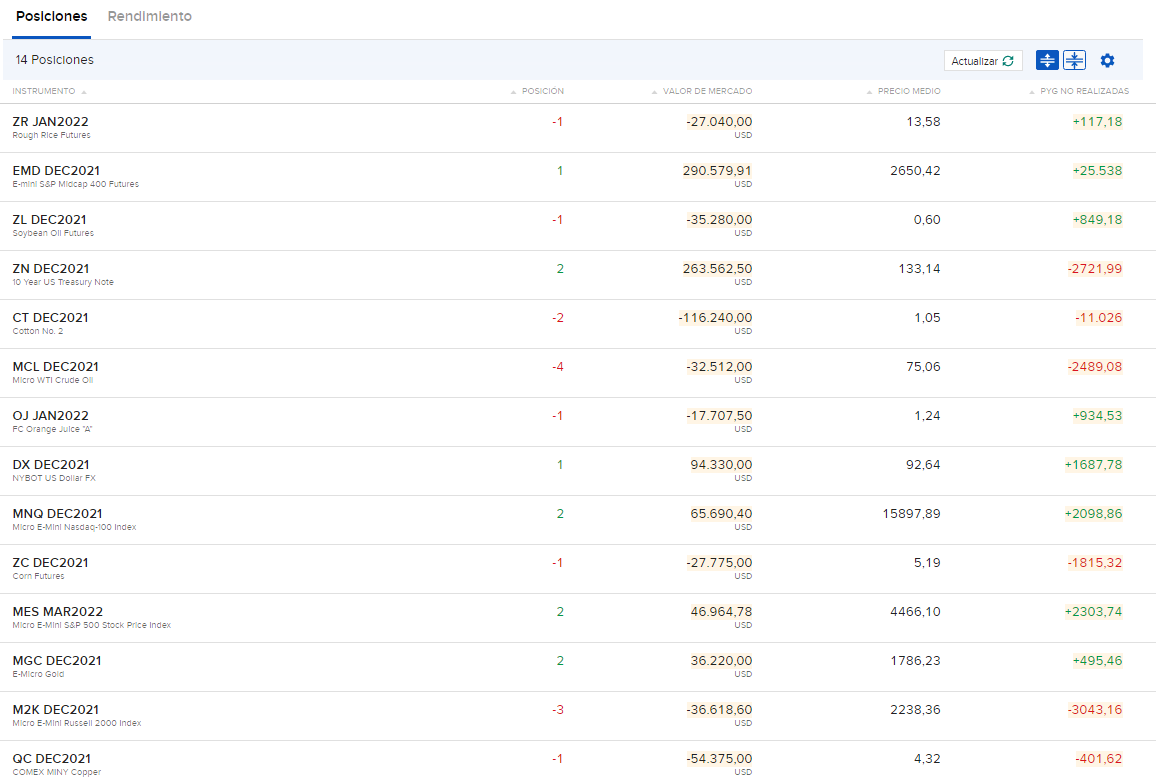Viewport: 1167px width, 783px height.
Task: Click the -11.026 loss for CT DEC2021
Action: click(x=1098, y=318)
